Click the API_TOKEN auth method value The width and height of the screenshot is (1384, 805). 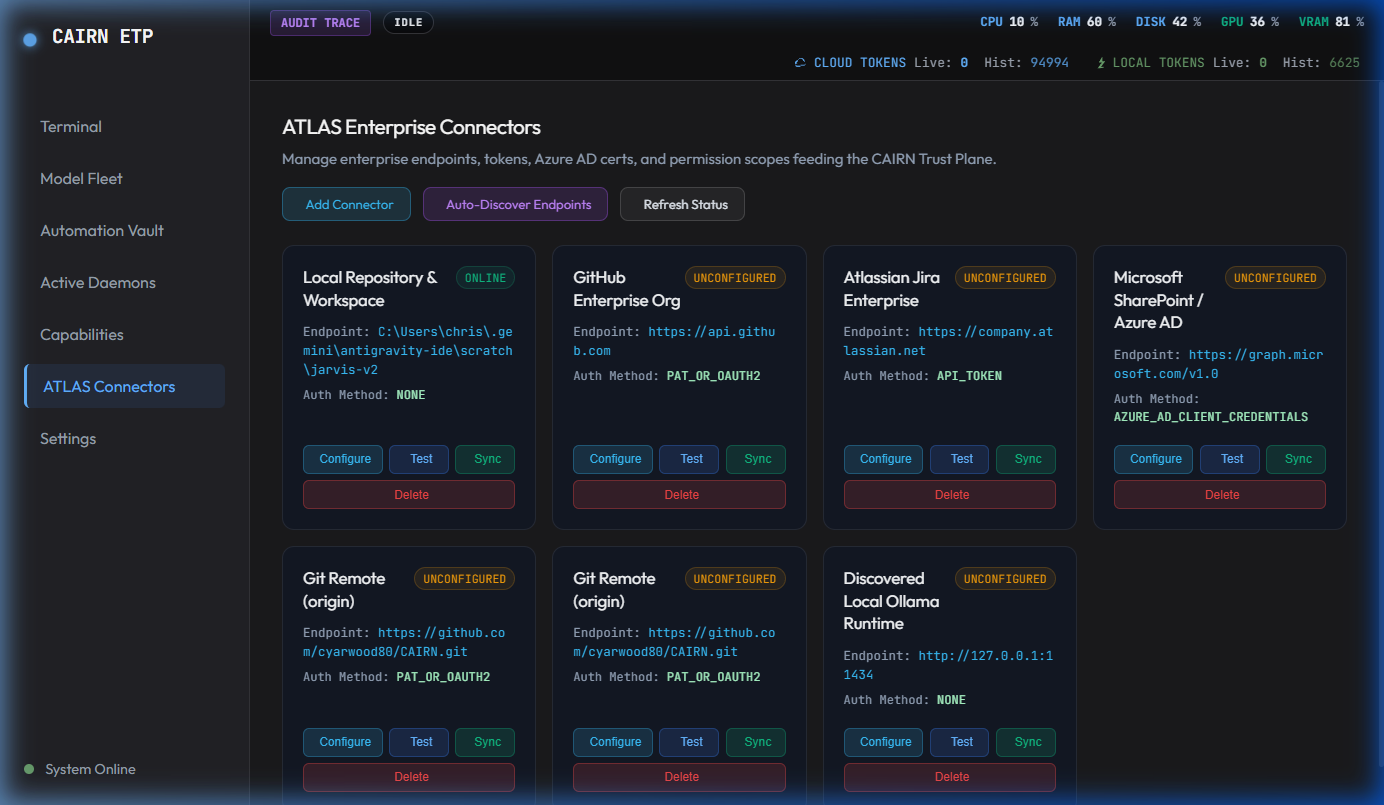969,376
